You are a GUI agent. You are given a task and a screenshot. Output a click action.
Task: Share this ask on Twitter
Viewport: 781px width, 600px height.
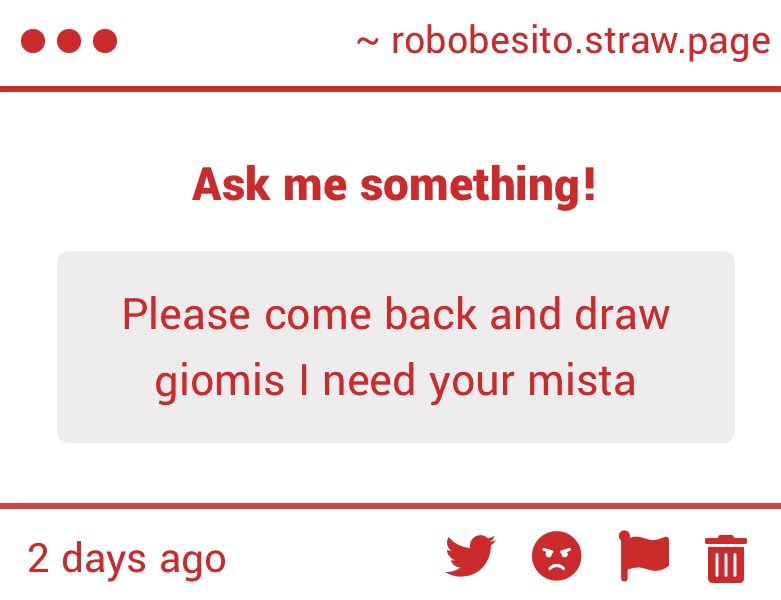pos(470,557)
